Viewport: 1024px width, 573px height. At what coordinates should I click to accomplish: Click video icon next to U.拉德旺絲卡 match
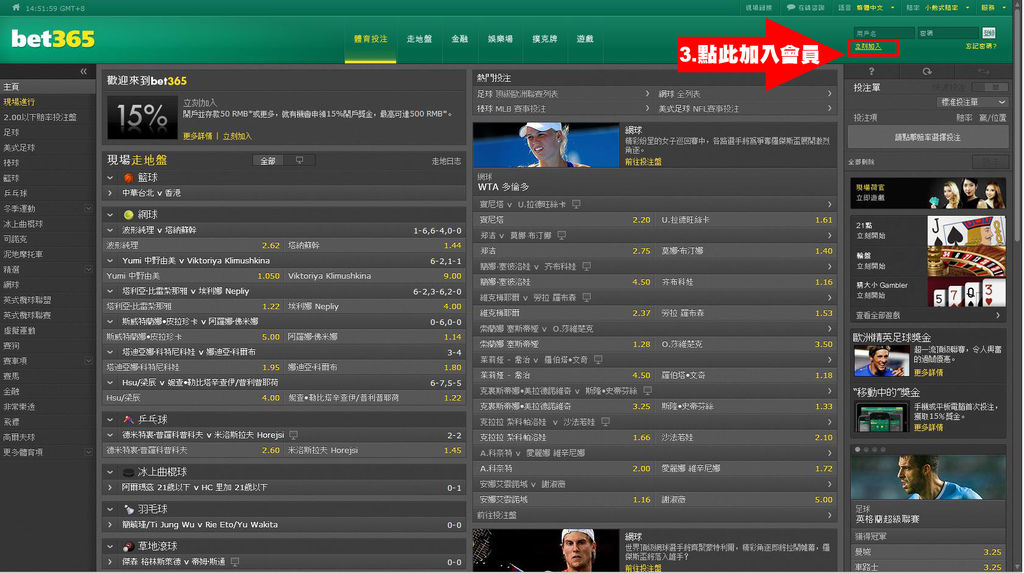tap(576, 205)
